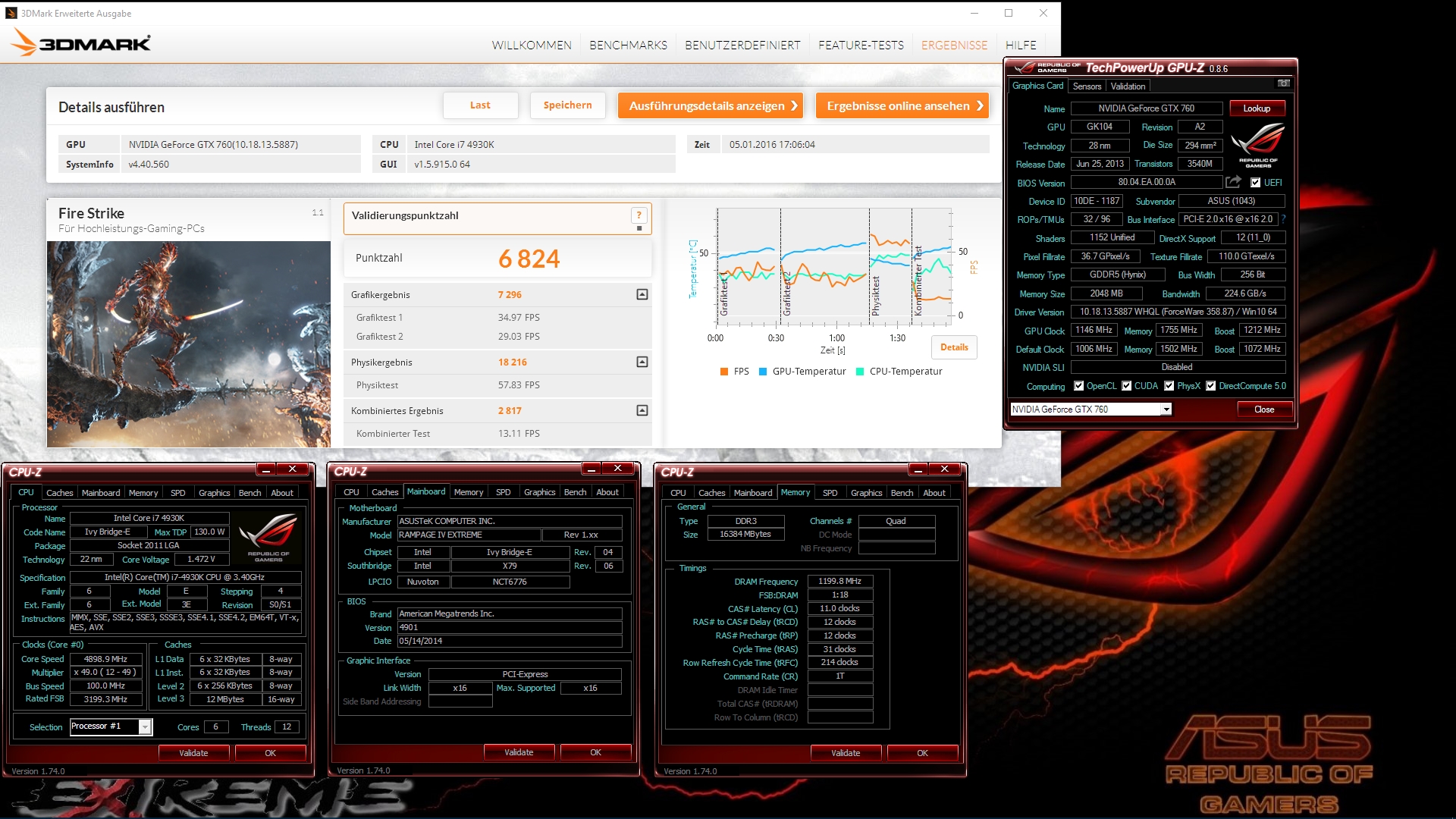Click the Grafiktest 1 row showing 34.97 FPS
Screen dimensions: 1456x819
[497, 318]
